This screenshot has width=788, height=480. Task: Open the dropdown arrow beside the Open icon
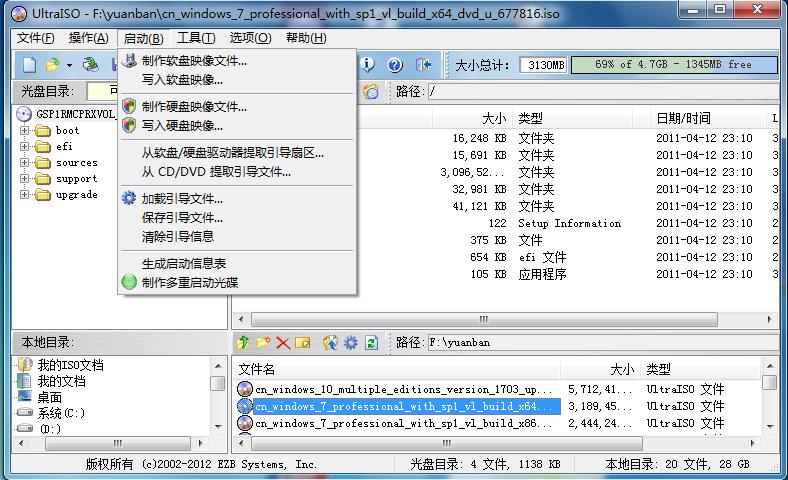(69, 65)
